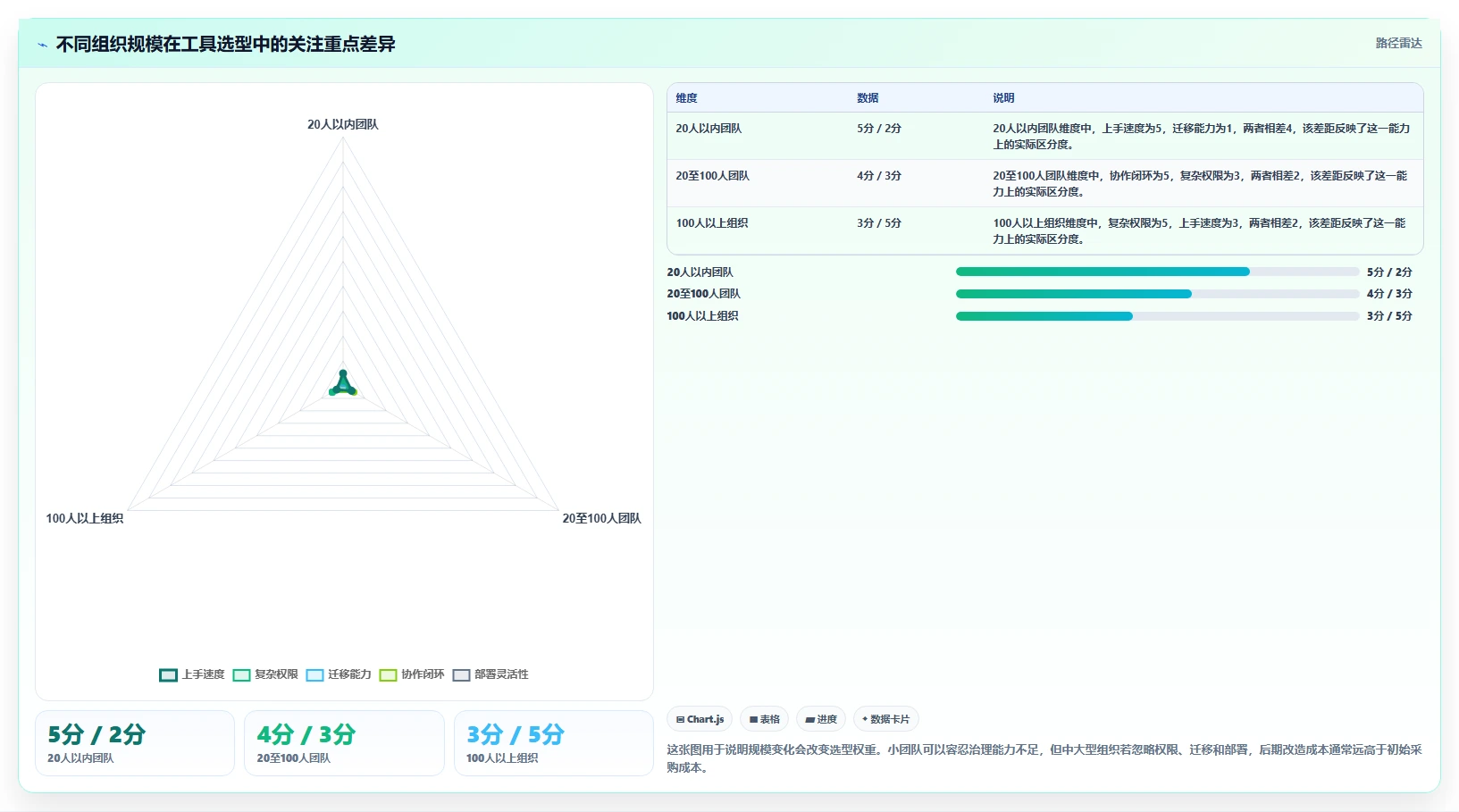Click the 100人以上组织 radar axis label

click(85, 518)
